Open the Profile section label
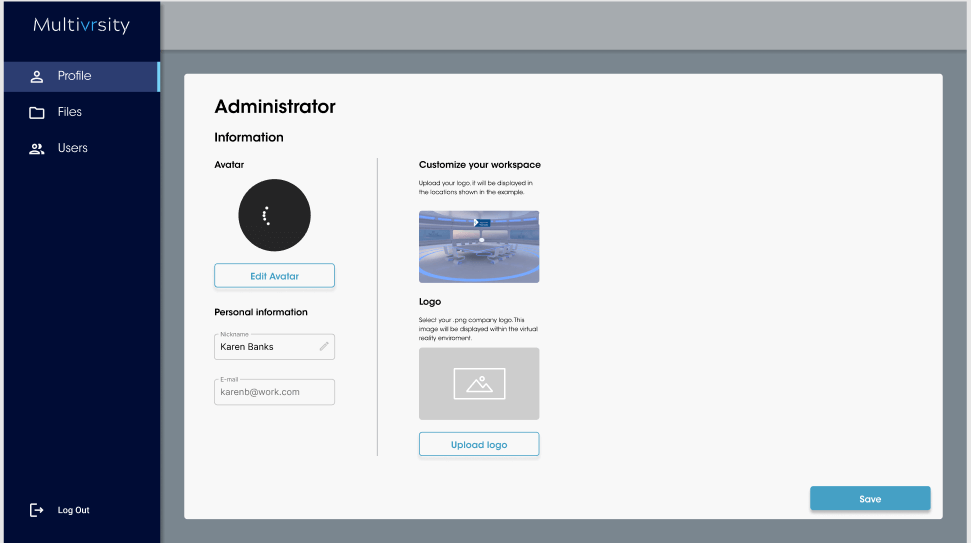971x543 pixels. pyautogui.click(x=74, y=76)
